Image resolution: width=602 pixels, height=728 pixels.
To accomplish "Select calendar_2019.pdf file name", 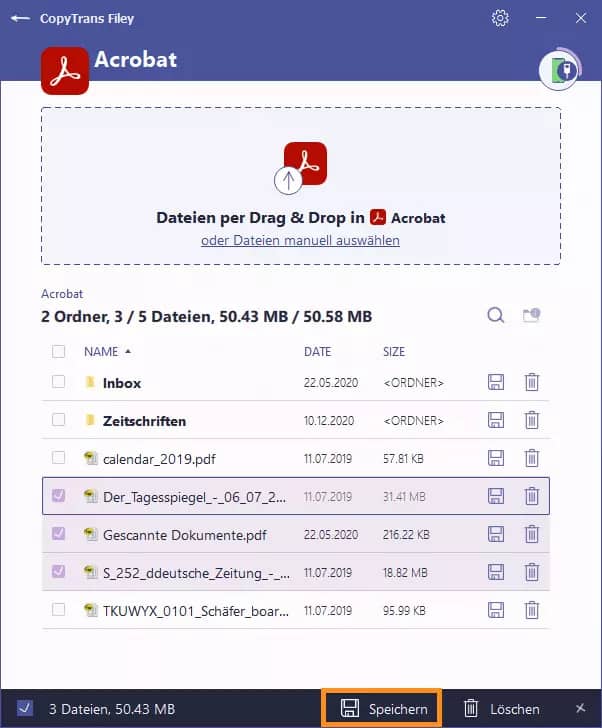I will [x=159, y=459].
